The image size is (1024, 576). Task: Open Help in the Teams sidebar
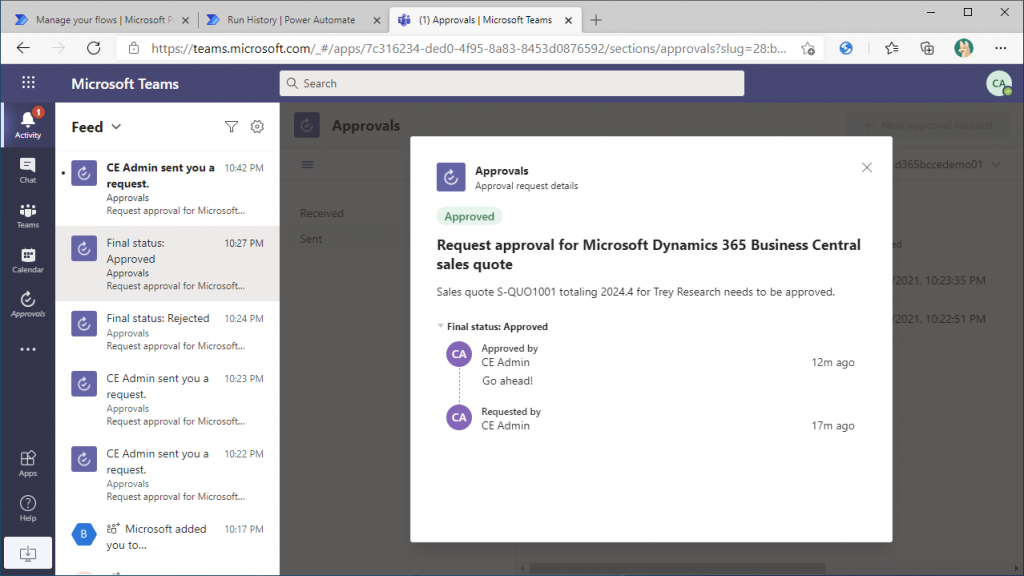click(x=27, y=508)
